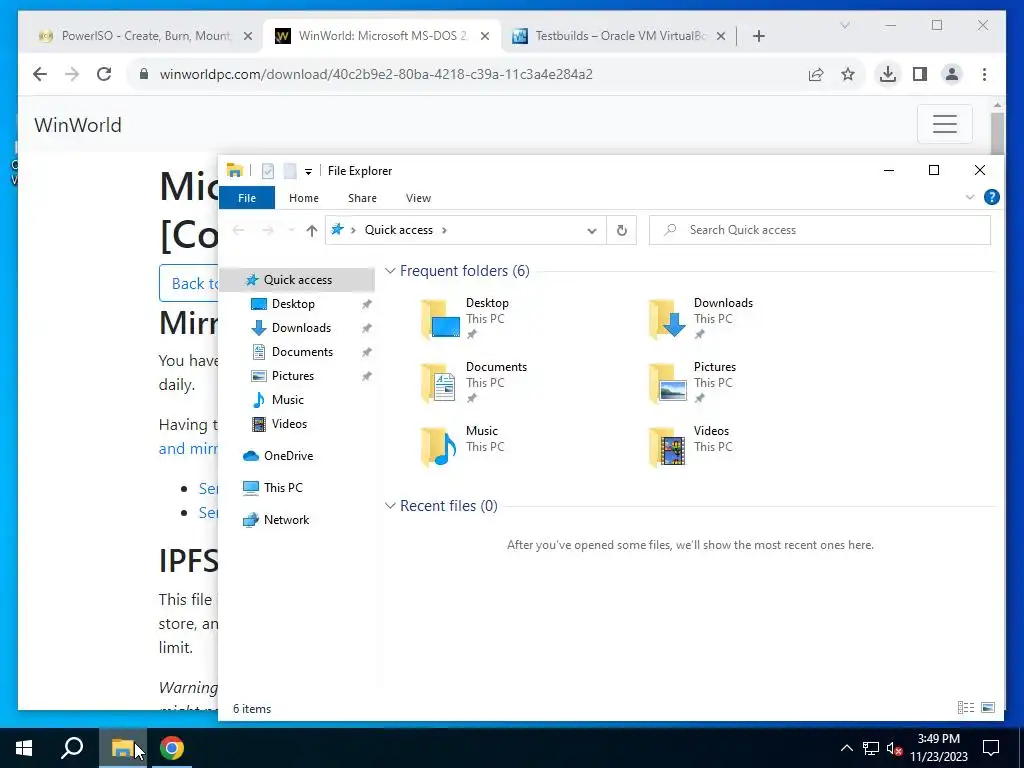Bookmark the WinWorld page with the star

point(848,74)
